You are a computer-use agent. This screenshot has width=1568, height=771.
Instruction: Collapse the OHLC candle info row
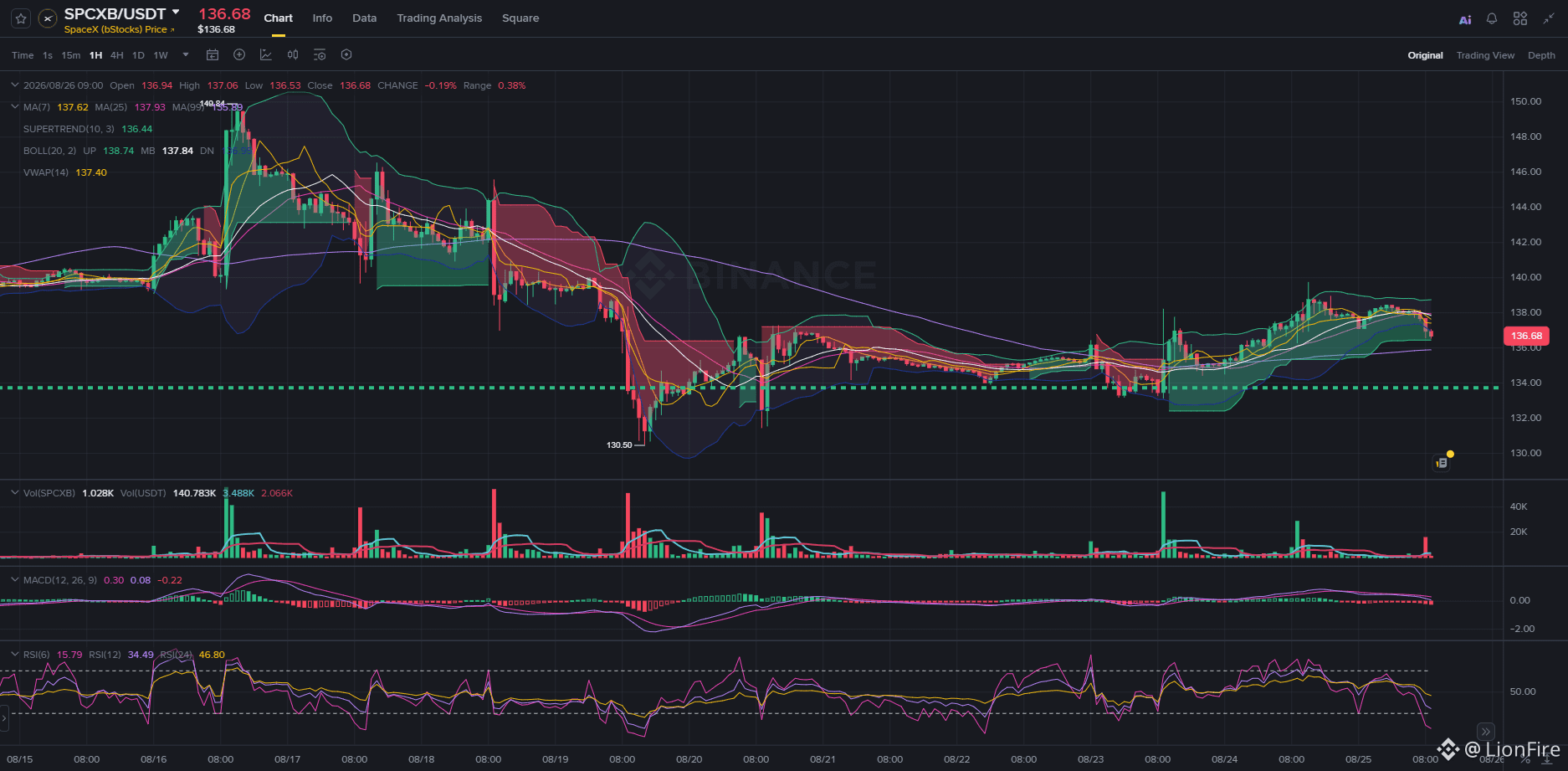[x=14, y=85]
